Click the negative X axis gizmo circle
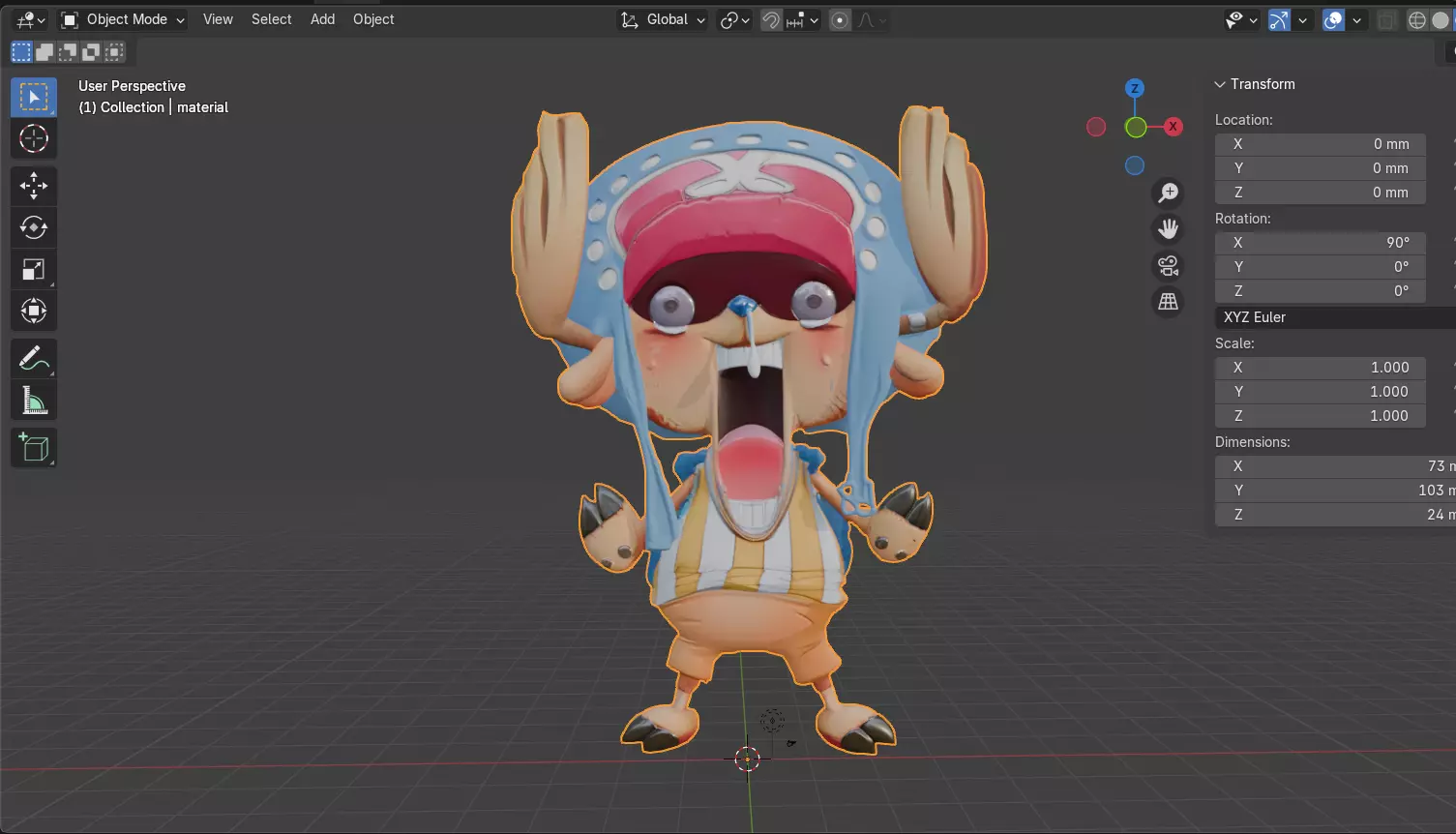1456x834 pixels. (x=1096, y=127)
